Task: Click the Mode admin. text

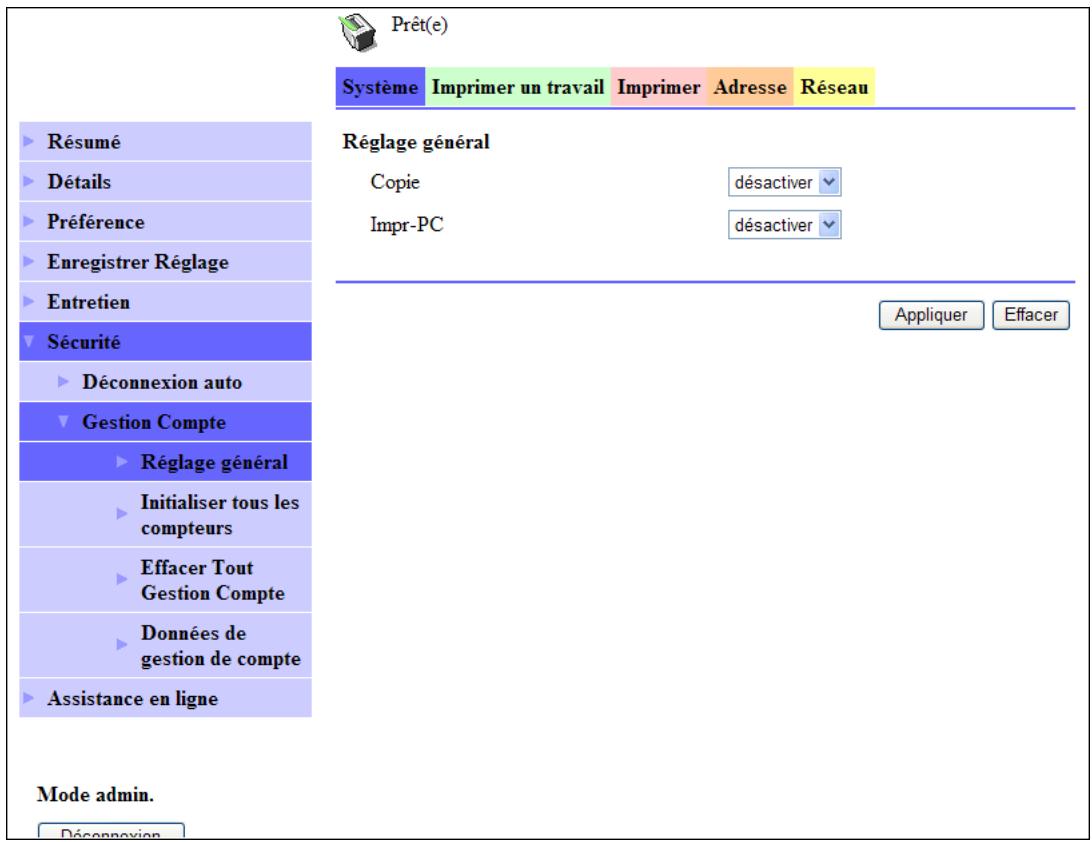Action: pyautogui.click(x=95, y=794)
